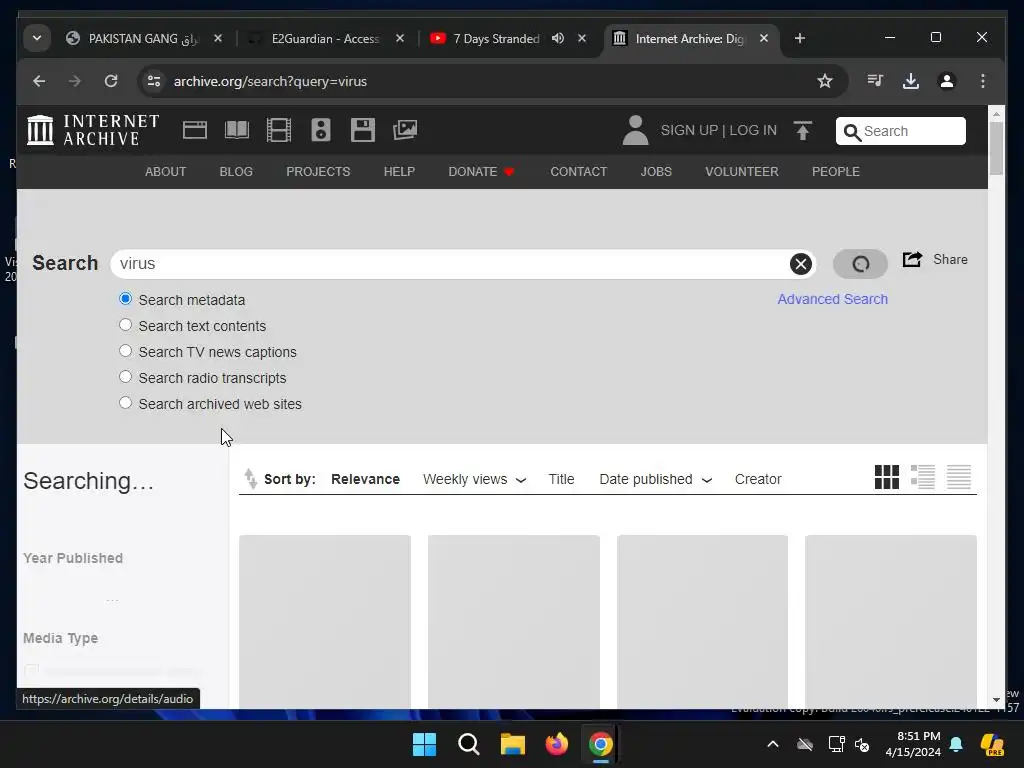Click the top-right Search input field
The height and width of the screenshot is (768, 1024).
(901, 131)
